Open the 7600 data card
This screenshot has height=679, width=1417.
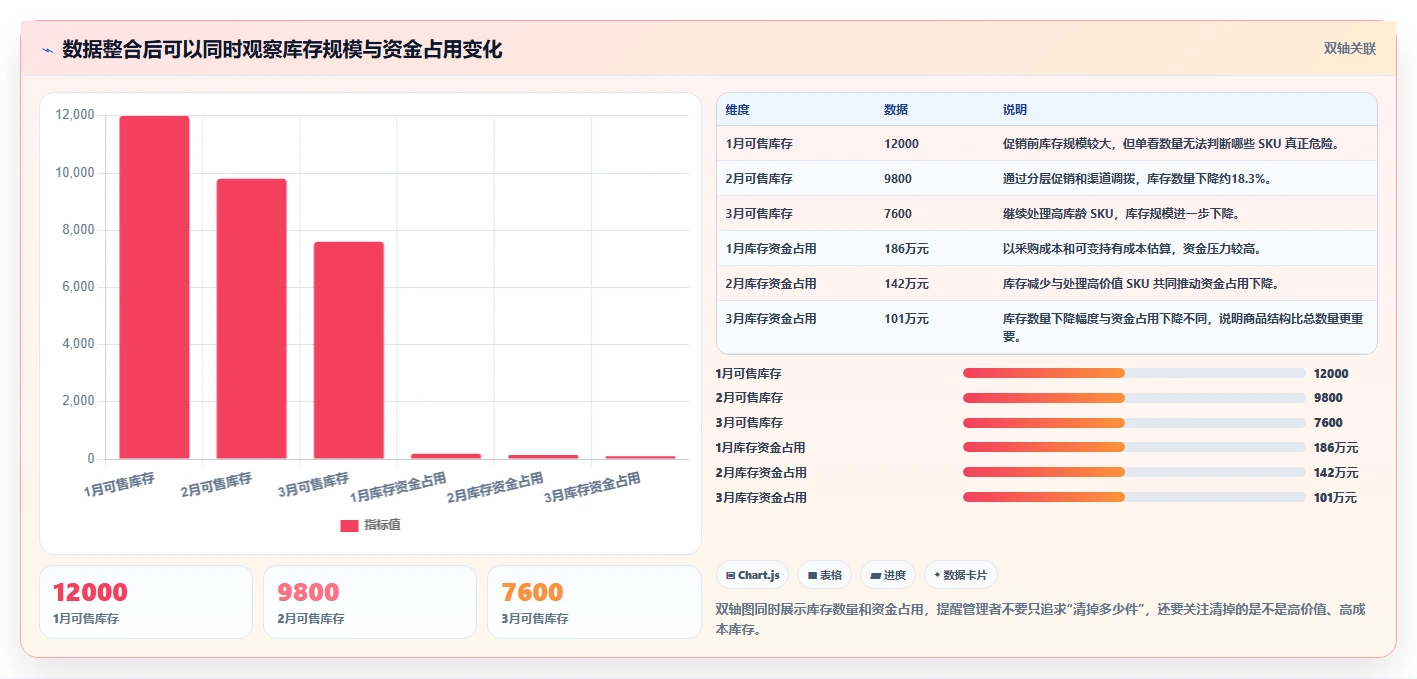(x=594, y=602)
